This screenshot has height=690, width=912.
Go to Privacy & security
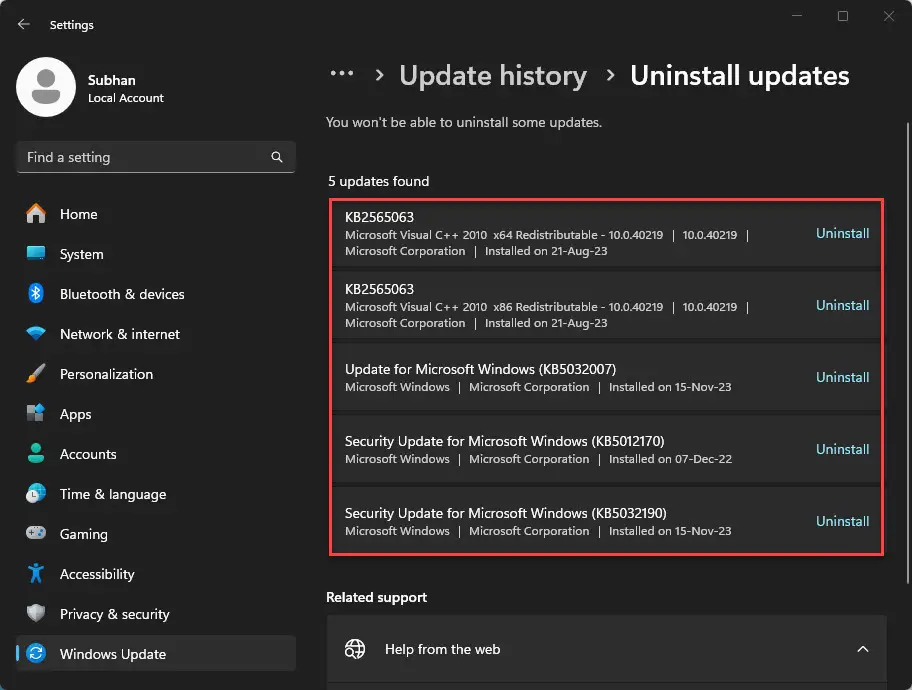point(156,614)
